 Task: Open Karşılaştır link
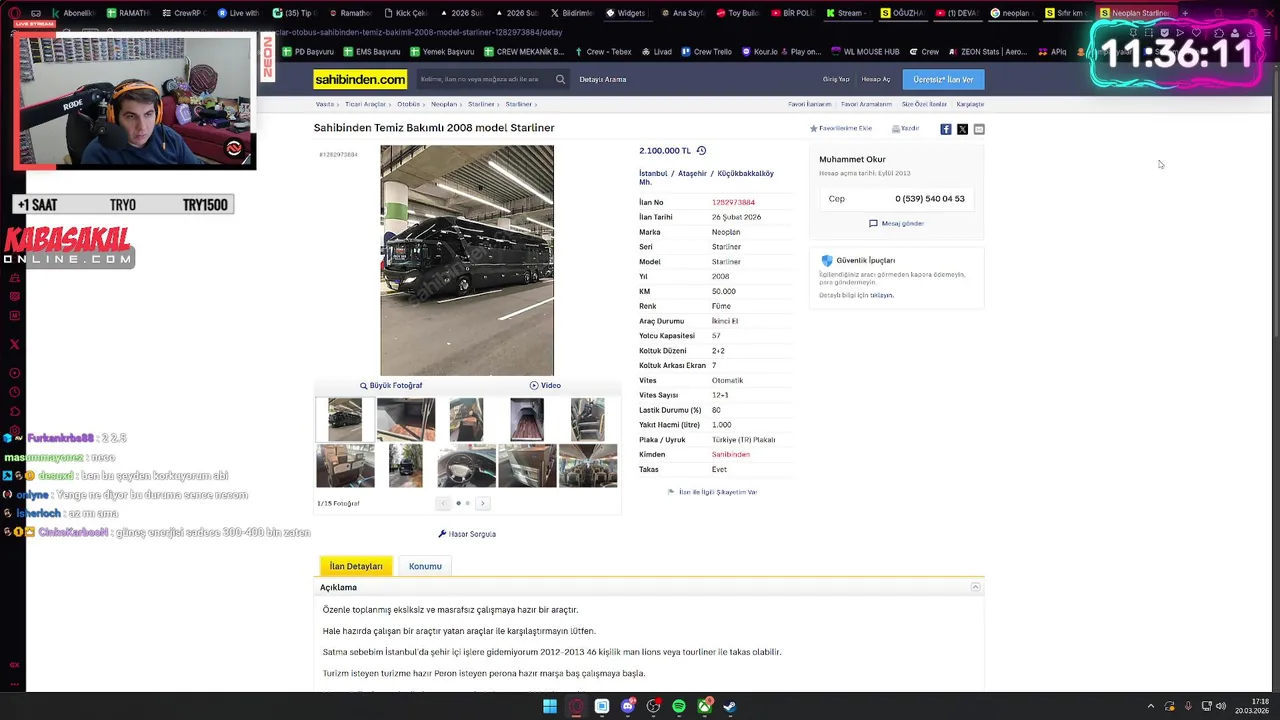pyautogui.click(x=970, y=104)
